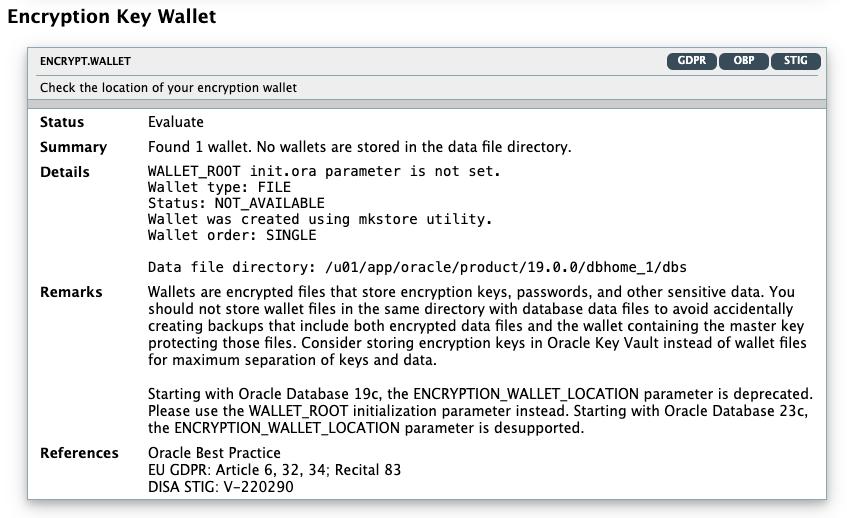
Task: Click the 'Wallet order: SINGLE' line
Action: point(232,236)
